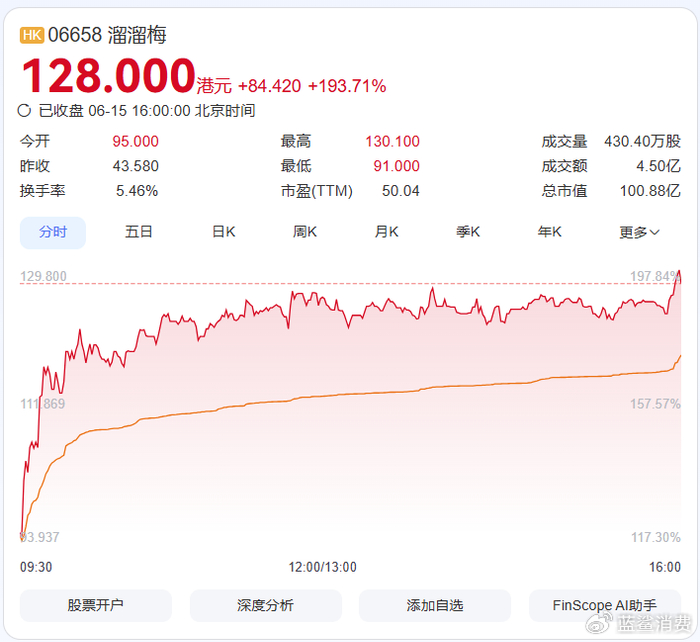This screenshot has height=642, width=700.
Task: Launch FinScope AI助手
Action: 605,605
